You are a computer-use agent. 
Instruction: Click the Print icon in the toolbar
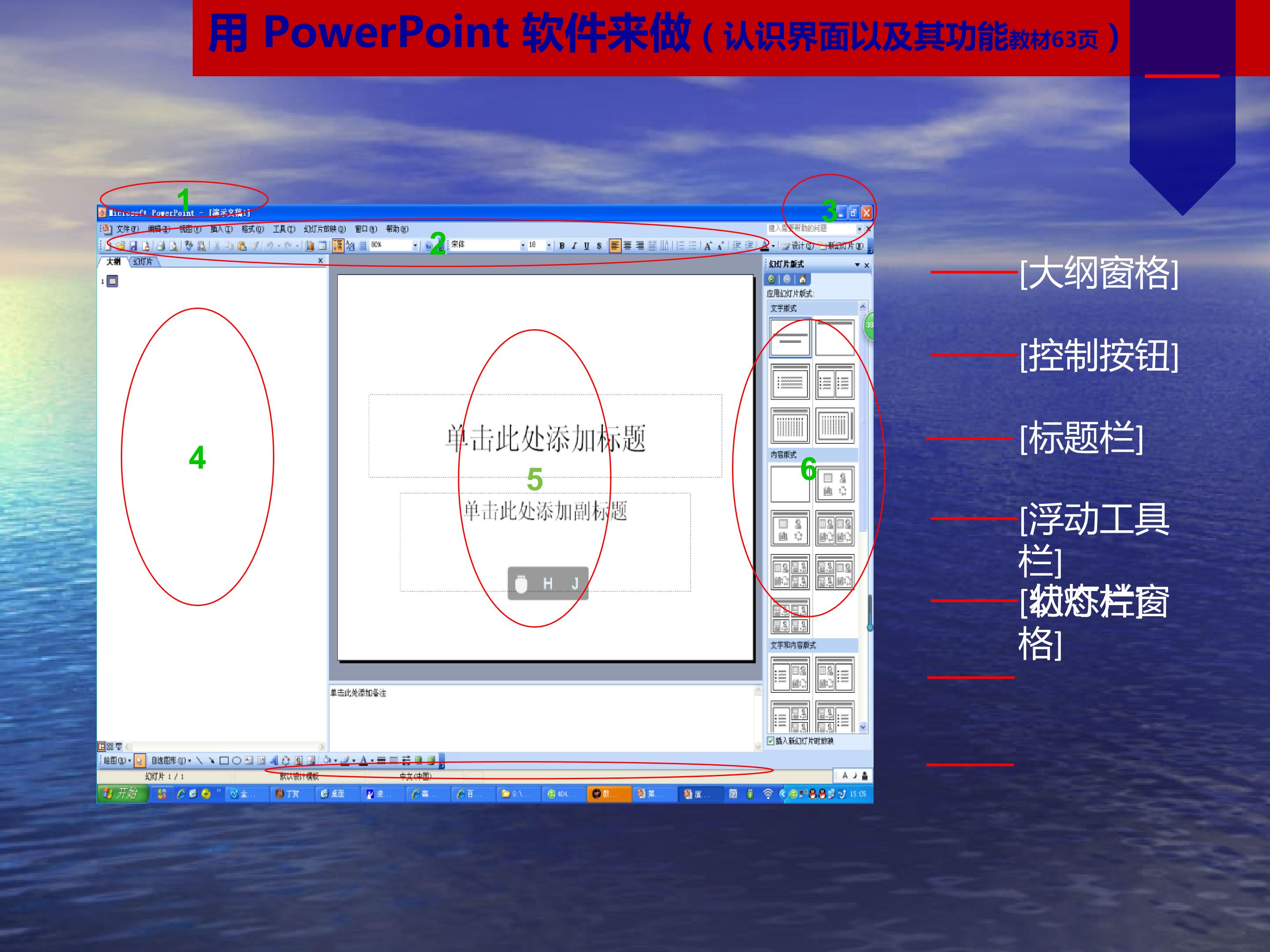(x=161, y=246)
